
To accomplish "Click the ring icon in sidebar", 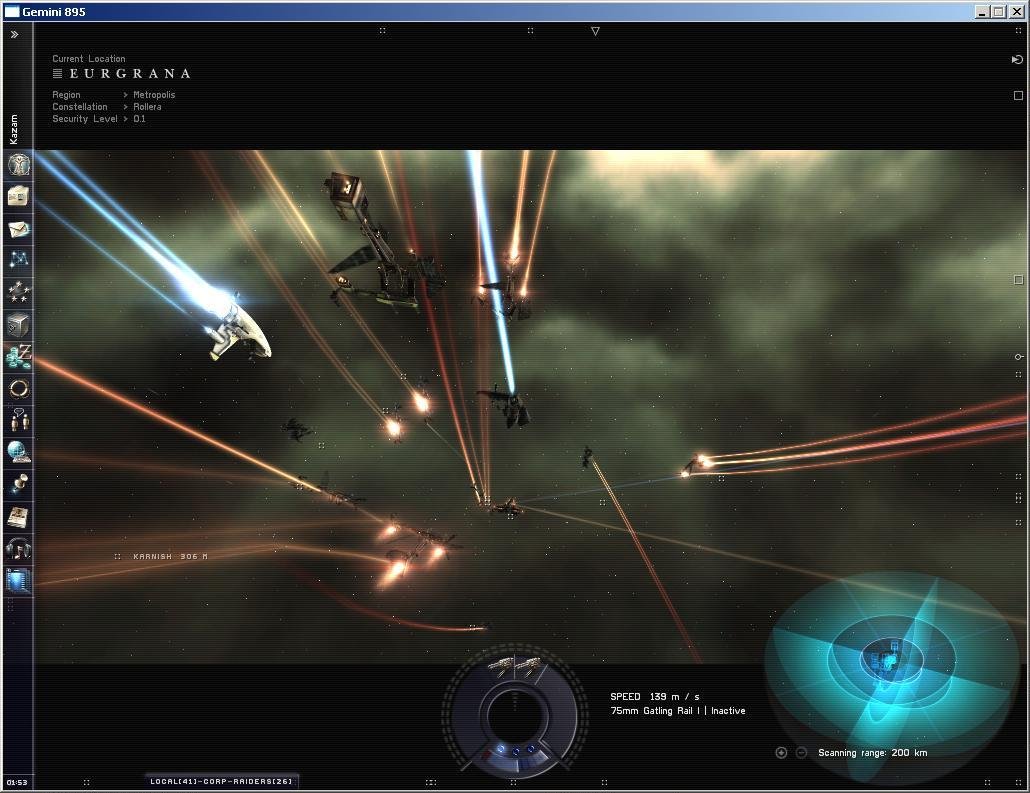I will [x=18, y=388].
